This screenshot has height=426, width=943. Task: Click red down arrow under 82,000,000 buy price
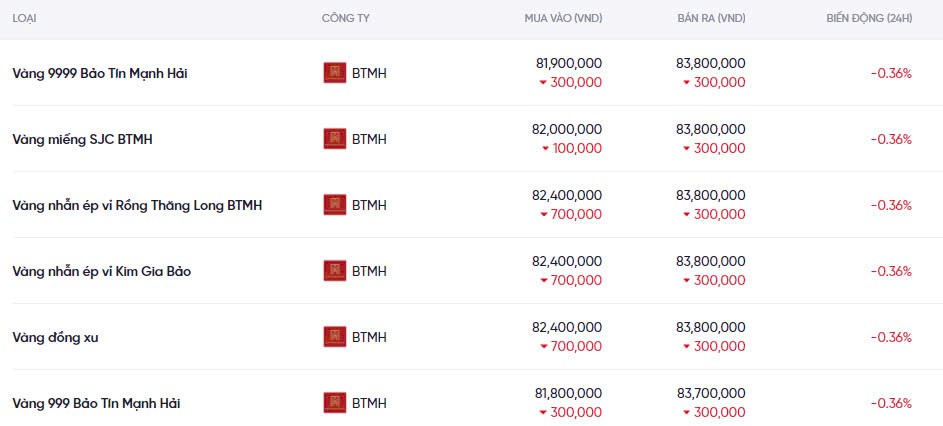[546, 149]
